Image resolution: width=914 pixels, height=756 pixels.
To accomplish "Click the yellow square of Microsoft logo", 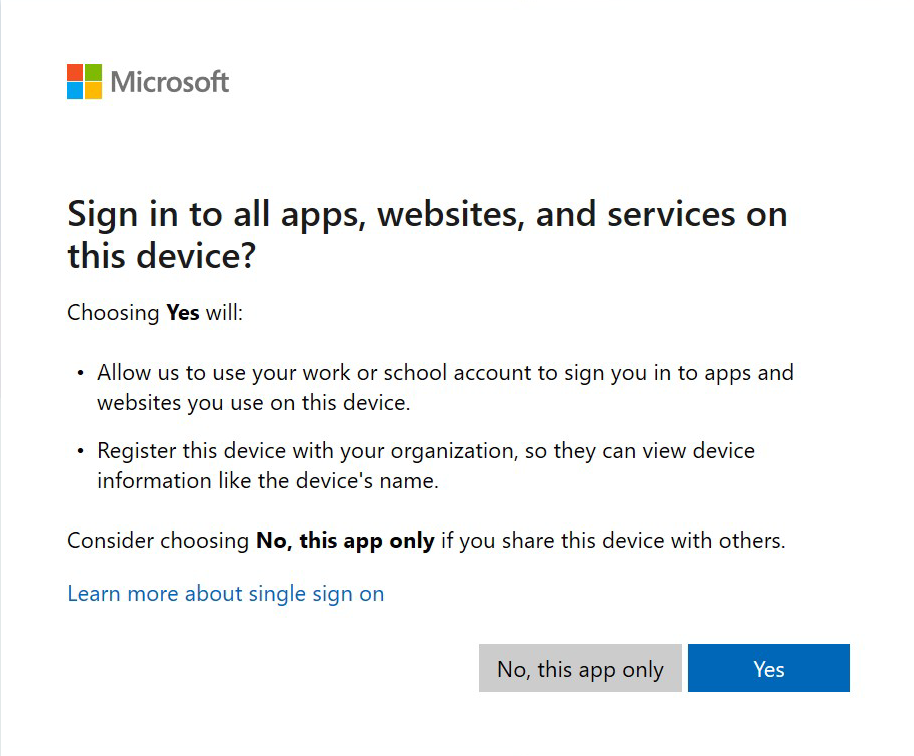I will pyautogui.click(x=93, y=90).
